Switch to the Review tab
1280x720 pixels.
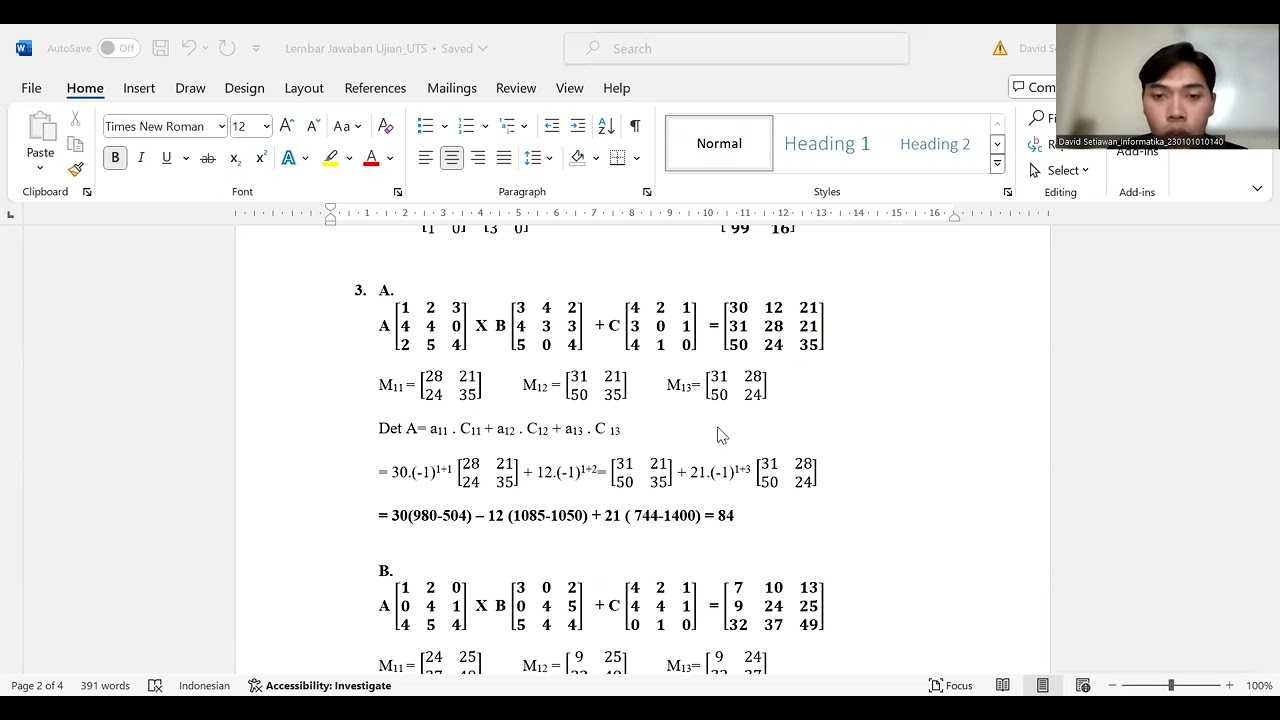(x=516, y=88)
